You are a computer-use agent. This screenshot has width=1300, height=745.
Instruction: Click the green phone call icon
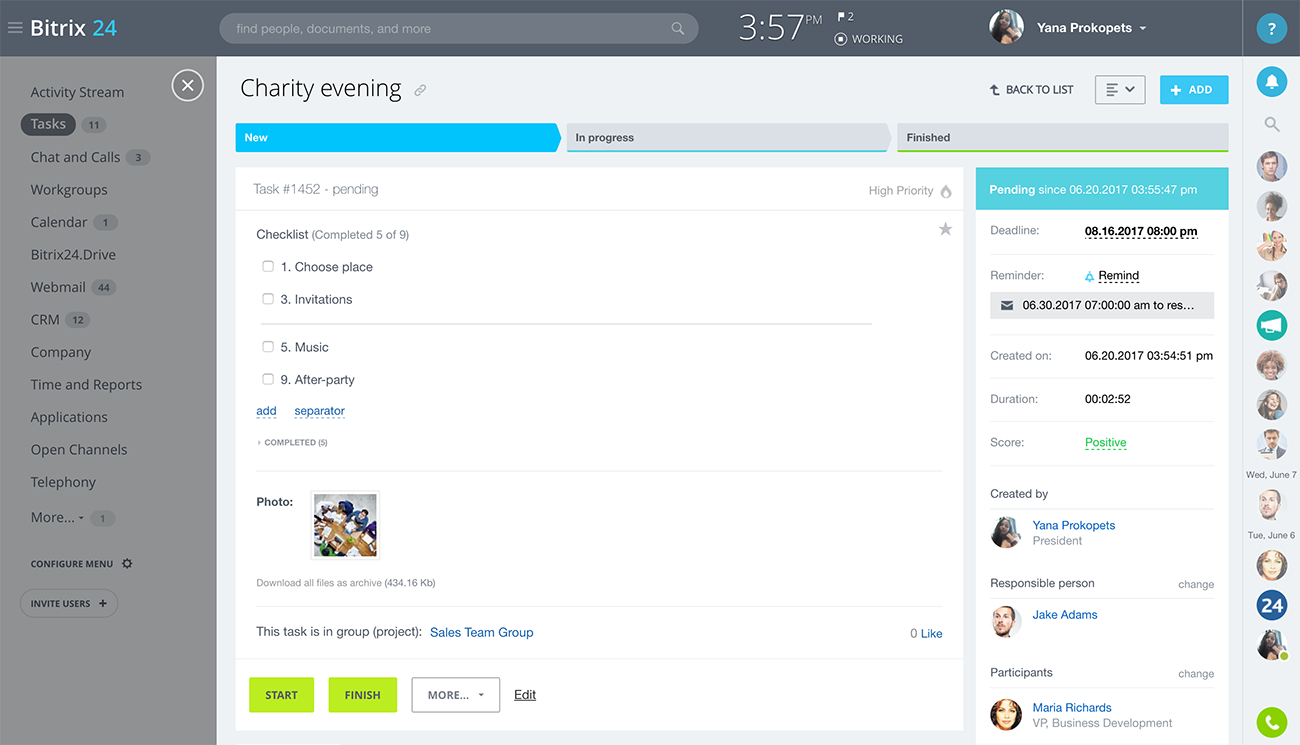point(1271,722)
